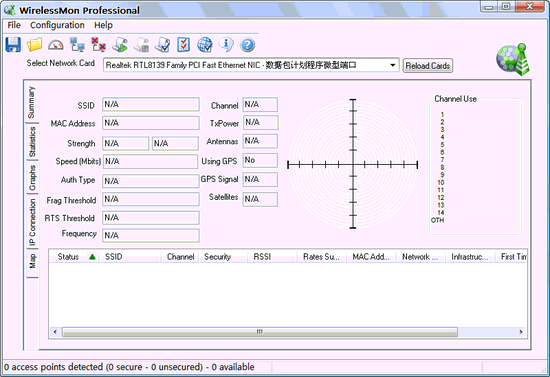The height and width of the screenshot is (377, 550).
Task: Click the Reload Cards button
Action: click(428, 66)
